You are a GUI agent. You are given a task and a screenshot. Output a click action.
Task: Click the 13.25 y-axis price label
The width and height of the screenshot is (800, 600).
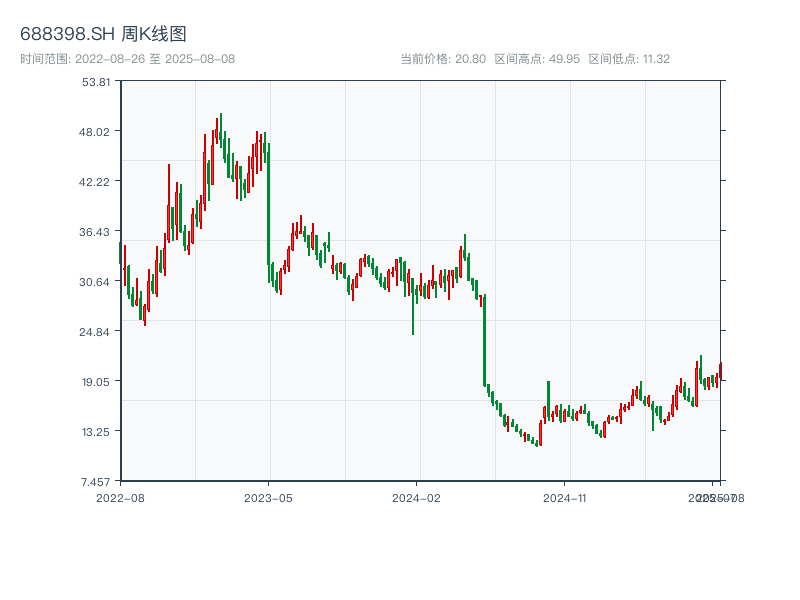[97, 432]
